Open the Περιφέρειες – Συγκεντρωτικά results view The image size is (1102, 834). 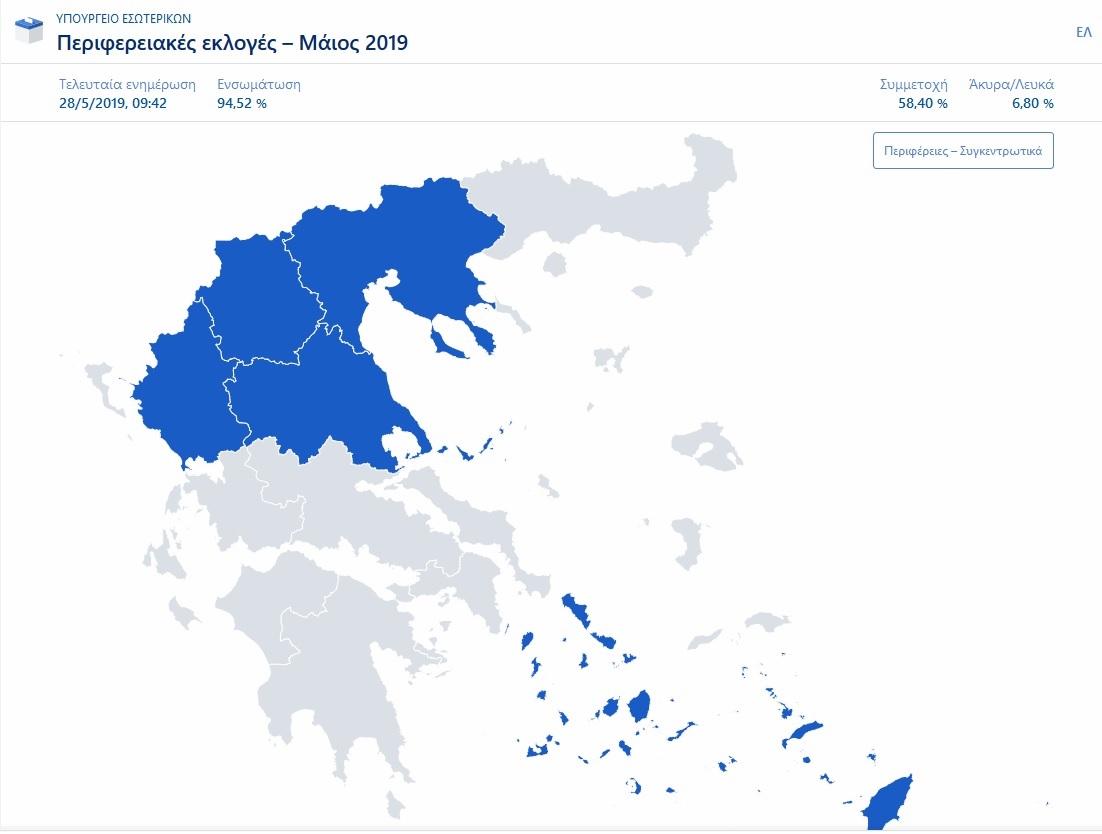(962, 150)
